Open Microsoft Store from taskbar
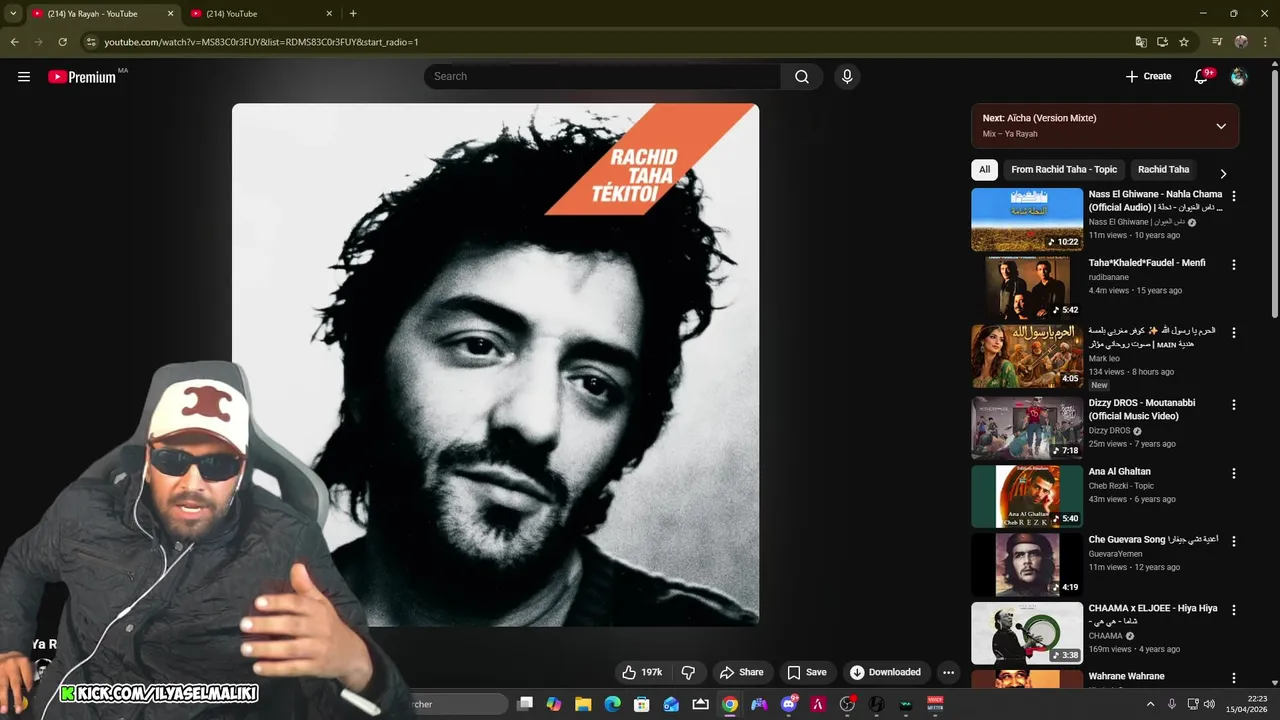Image resolution: width=1280 pixels, height=720 pixels. click(x=642, y=704)
